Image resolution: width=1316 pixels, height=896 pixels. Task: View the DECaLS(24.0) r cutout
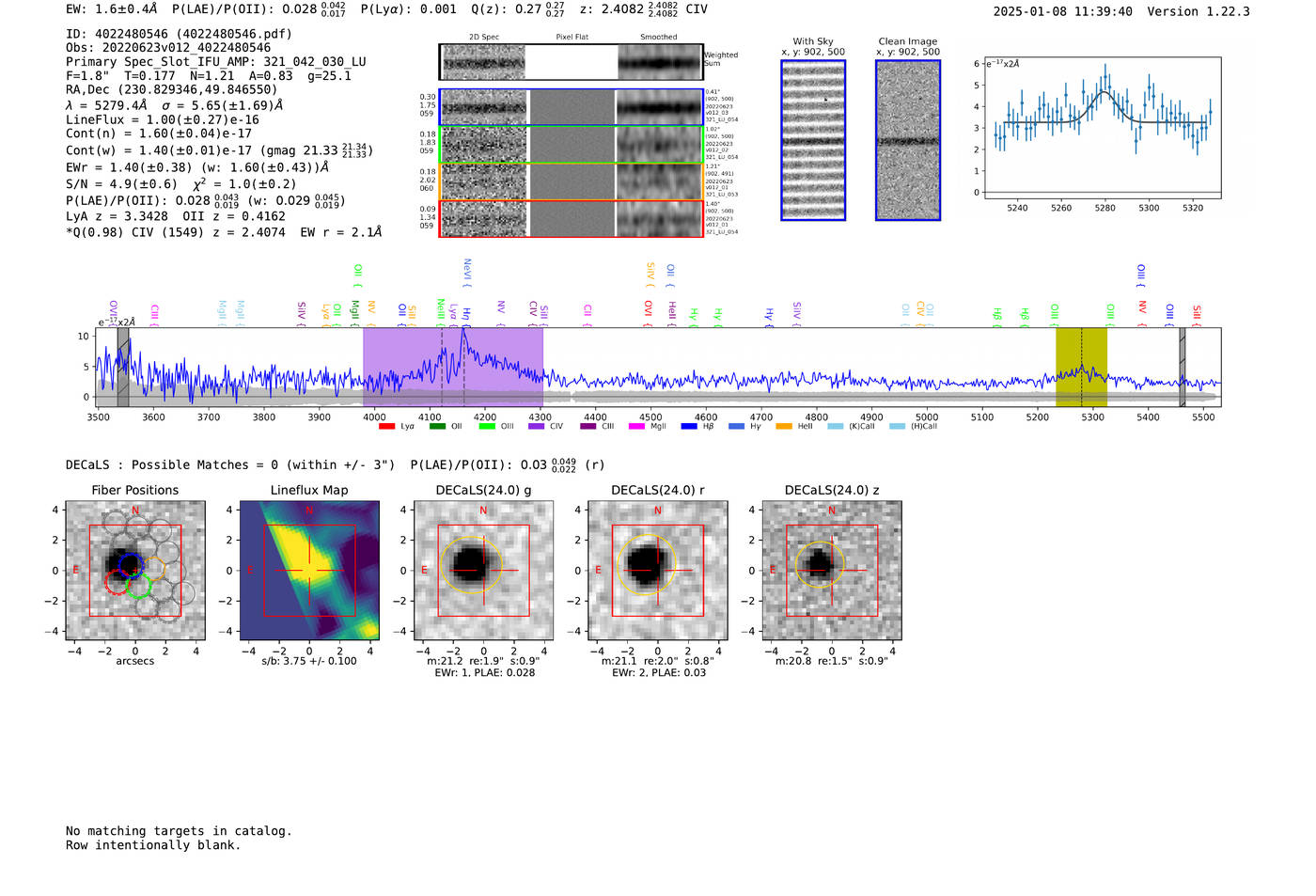coord(658,571)
